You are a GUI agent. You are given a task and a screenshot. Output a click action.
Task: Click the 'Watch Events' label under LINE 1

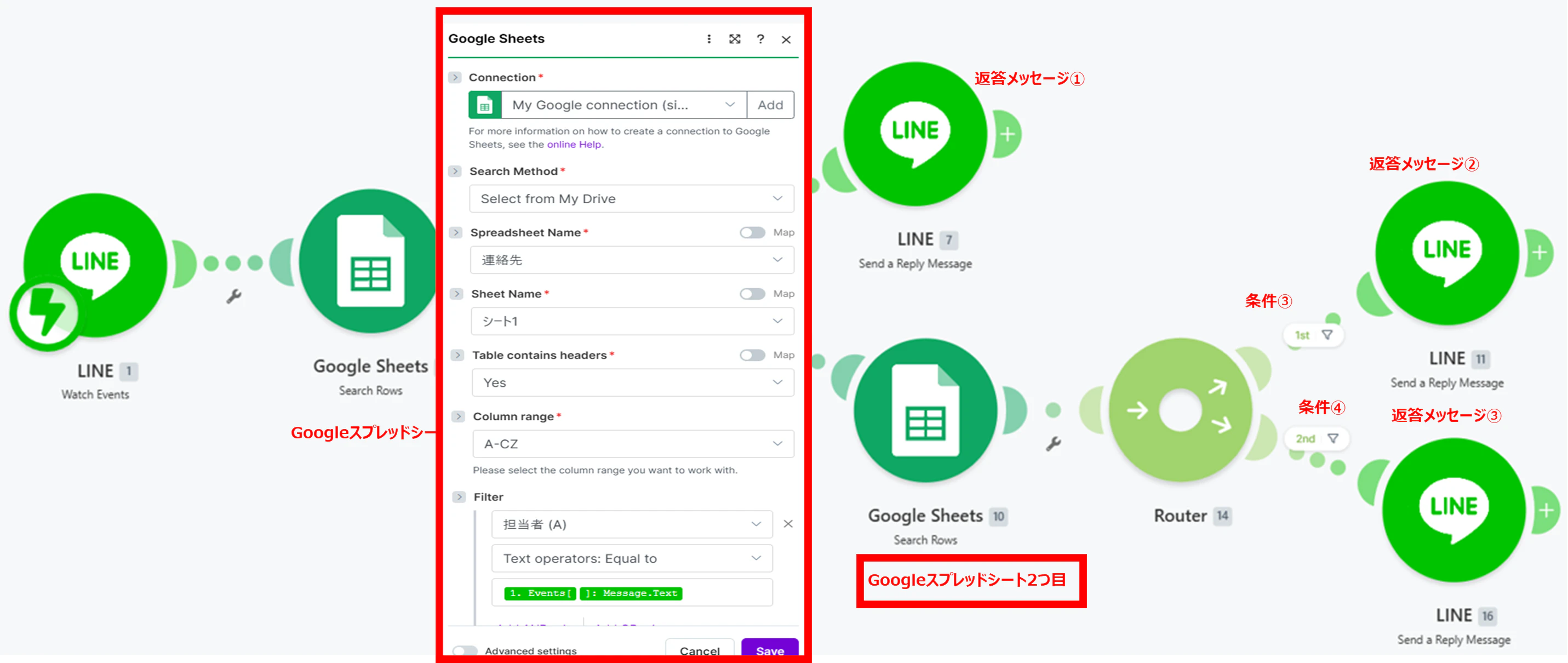pyautogui.click(x=95, y=395)
